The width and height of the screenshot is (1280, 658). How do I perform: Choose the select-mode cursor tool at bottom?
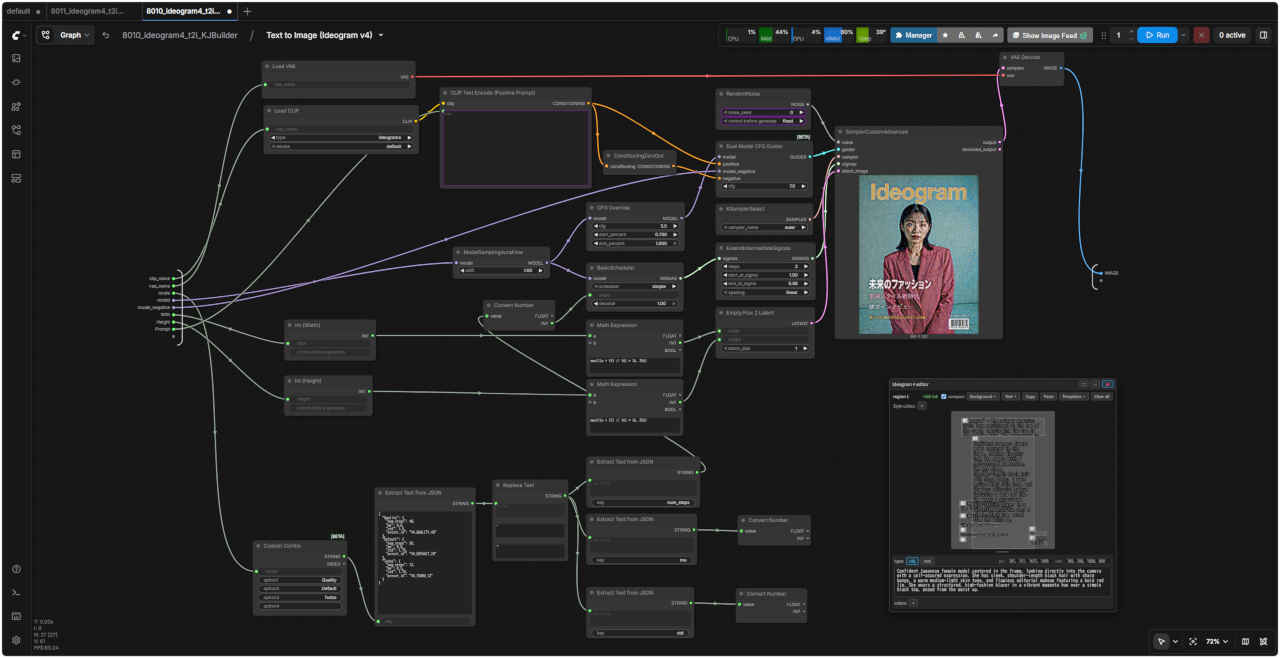1161,641
